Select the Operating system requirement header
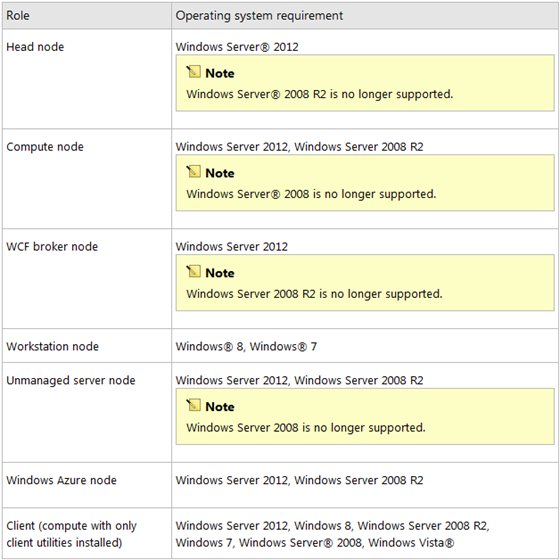Viewport: 560px width, 560px height. (x=259, y=16)
